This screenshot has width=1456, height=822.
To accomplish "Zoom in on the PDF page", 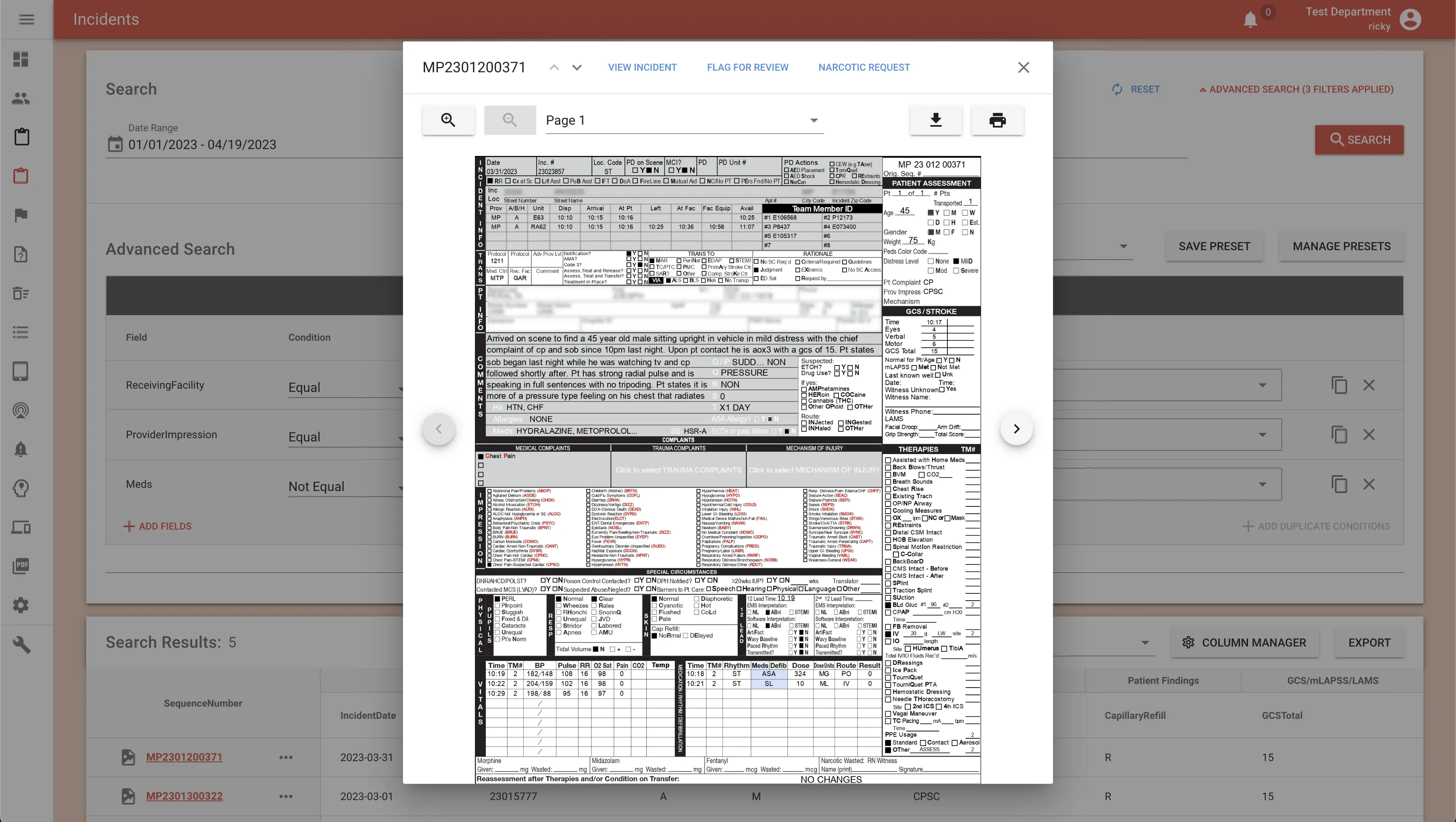I will click(448, 120).
